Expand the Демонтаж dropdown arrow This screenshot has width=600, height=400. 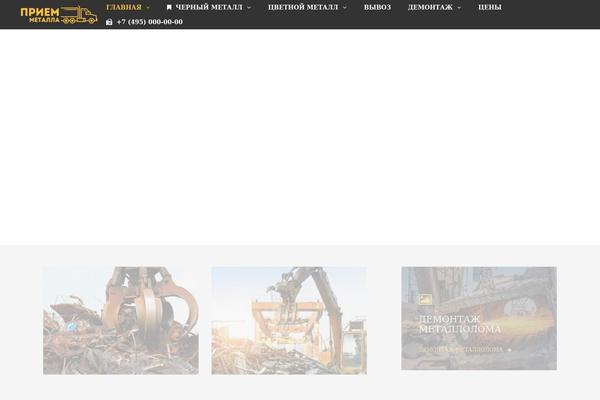pyautogui.click(x=459, y=8)
